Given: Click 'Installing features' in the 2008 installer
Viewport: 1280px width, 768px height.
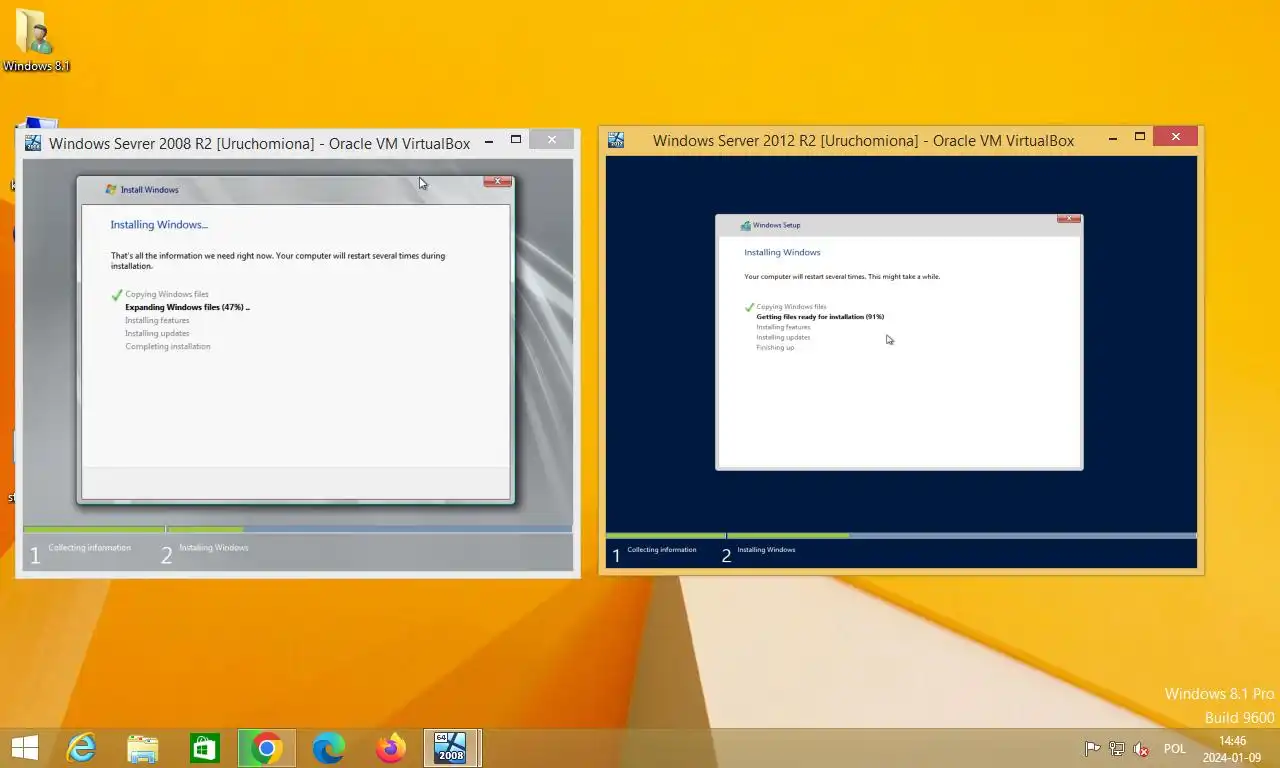Looking at the screenshot, I should pos(157,320).
